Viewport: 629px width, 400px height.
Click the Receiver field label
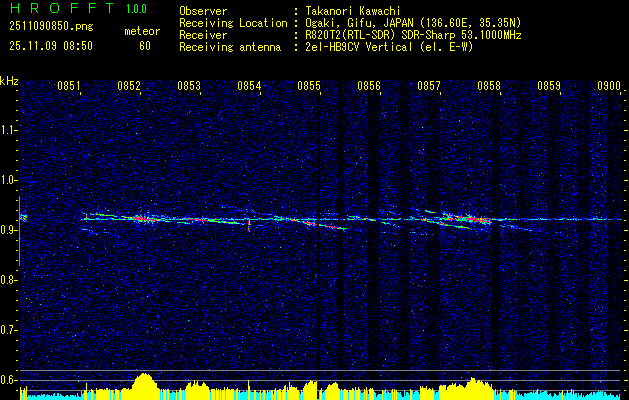[x=203, y=35]
